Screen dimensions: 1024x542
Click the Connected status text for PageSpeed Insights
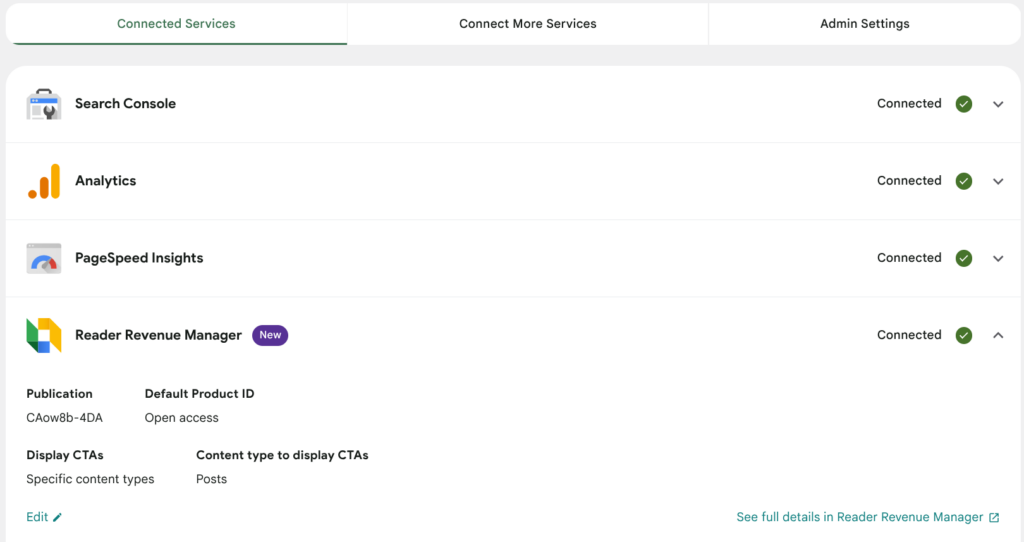(909, 258)
